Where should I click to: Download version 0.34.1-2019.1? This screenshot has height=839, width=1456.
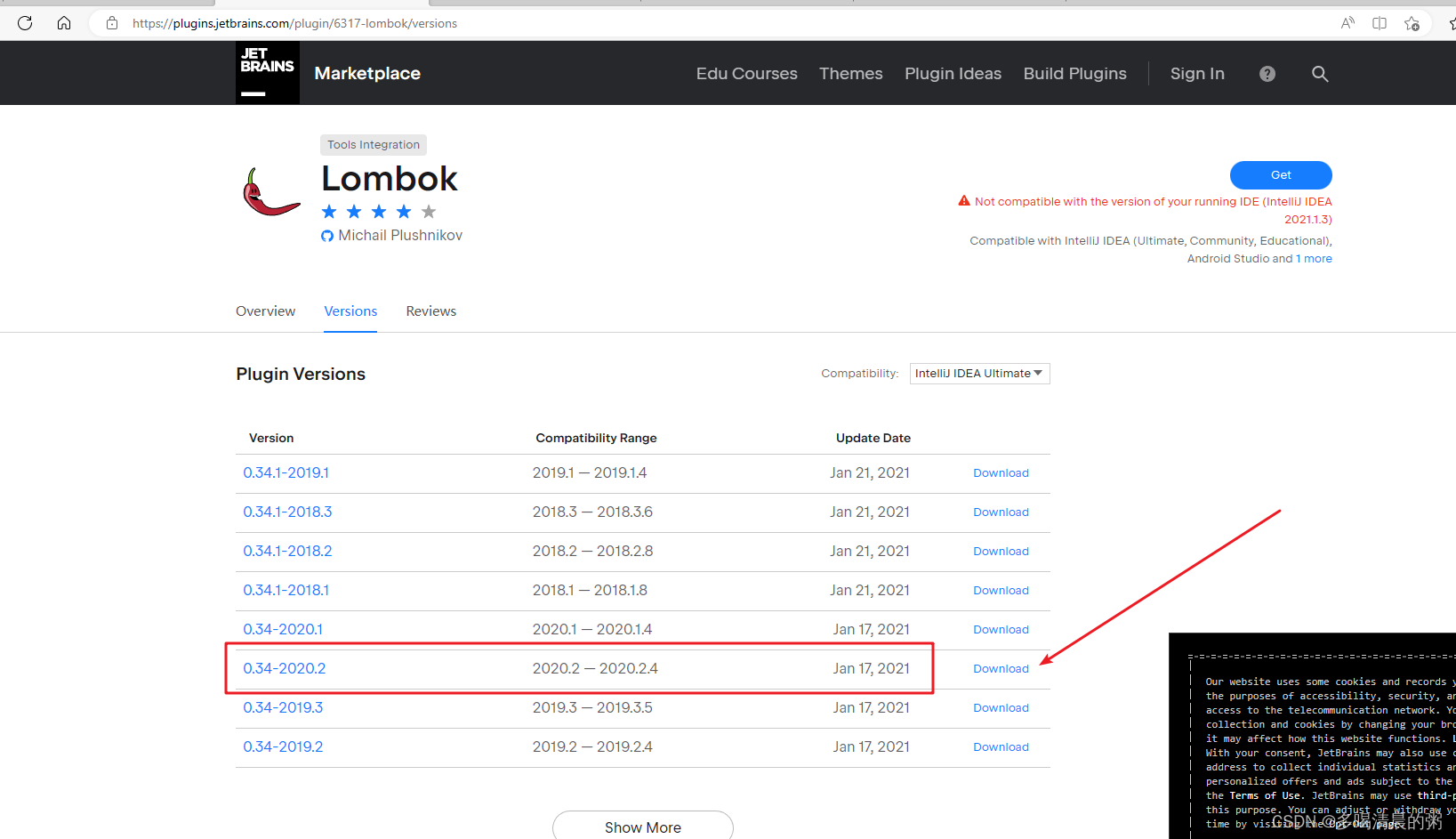click(1001, 473)
